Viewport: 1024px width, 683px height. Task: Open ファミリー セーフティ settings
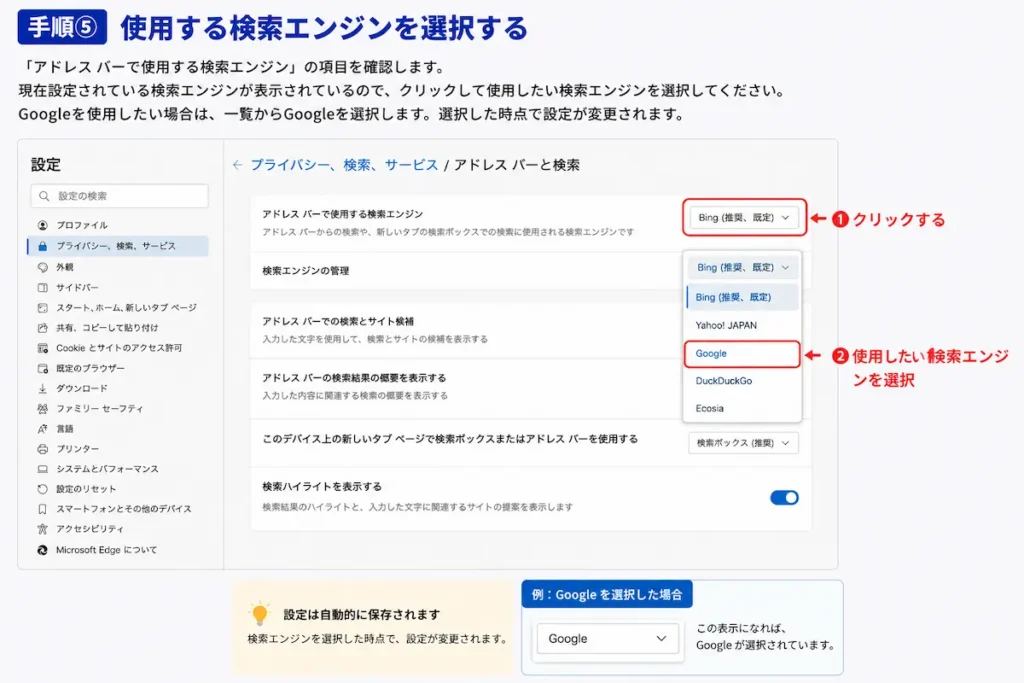click(x=99, y=409)
